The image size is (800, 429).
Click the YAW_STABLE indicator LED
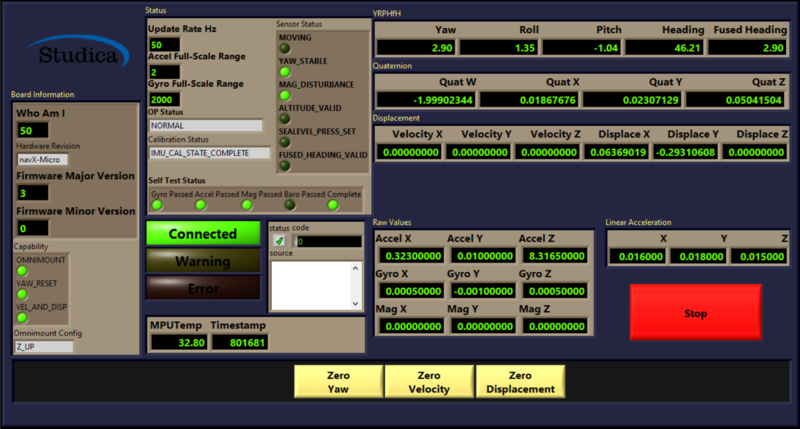pos(284,71)
